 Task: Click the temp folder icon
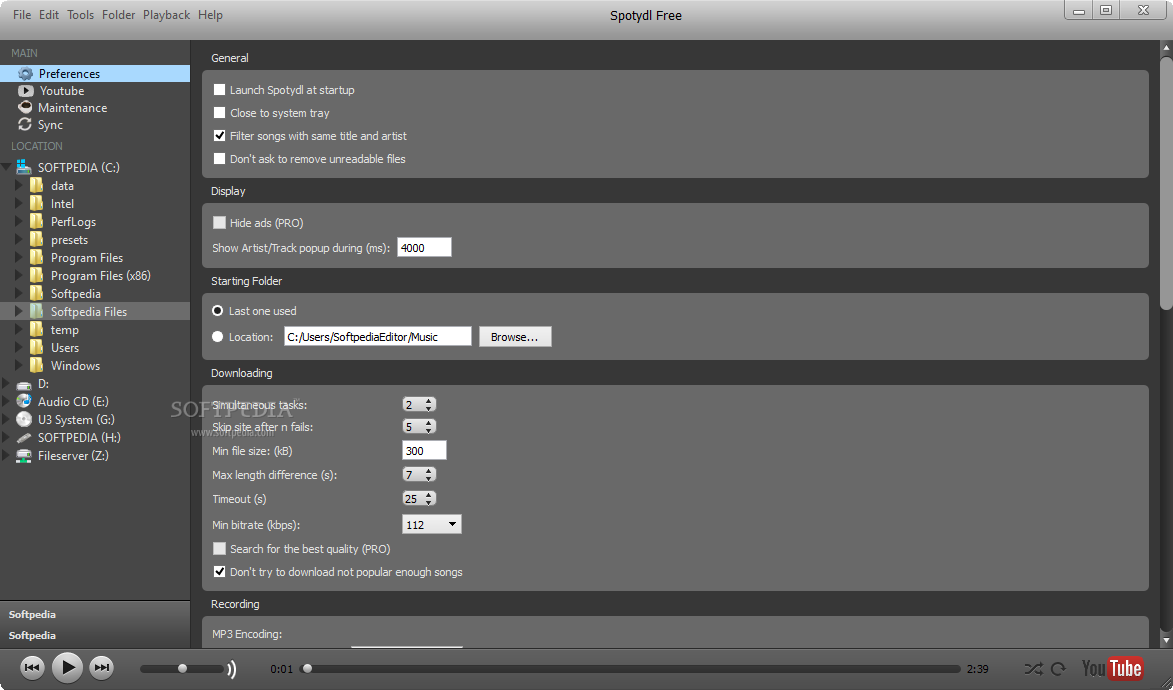point(36,329)
